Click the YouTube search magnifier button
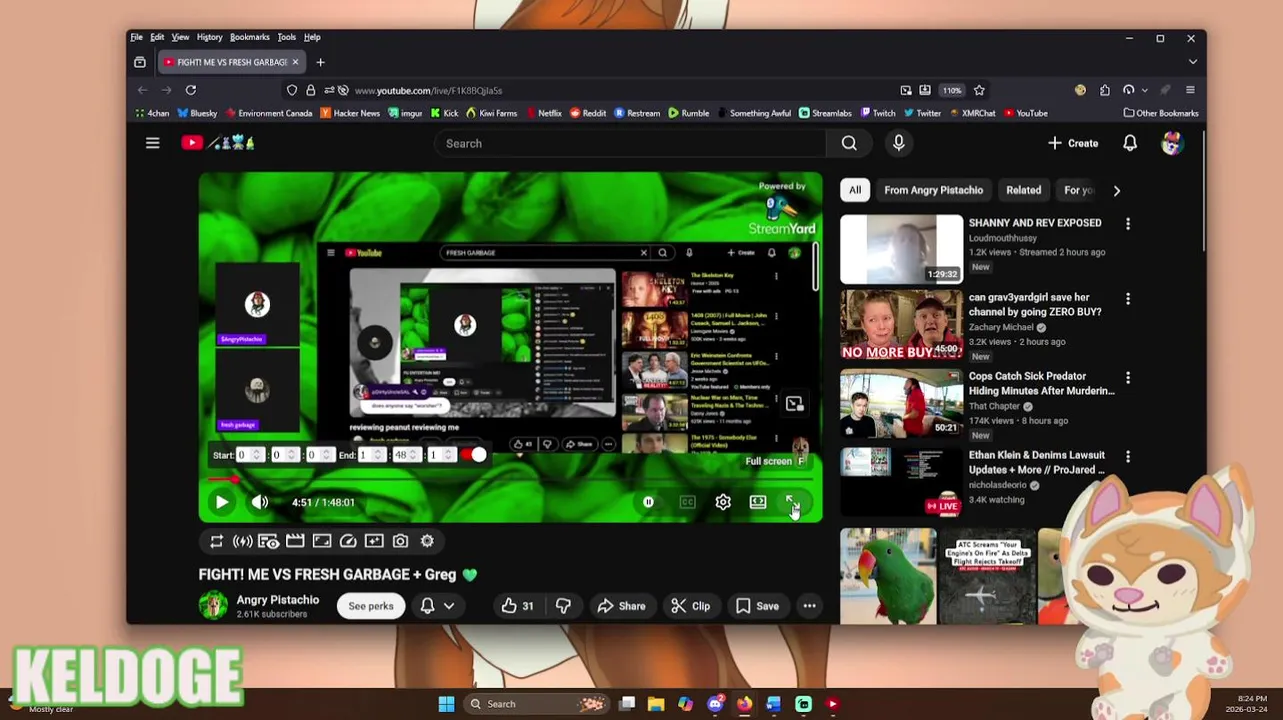 click(x=849, y=143)
